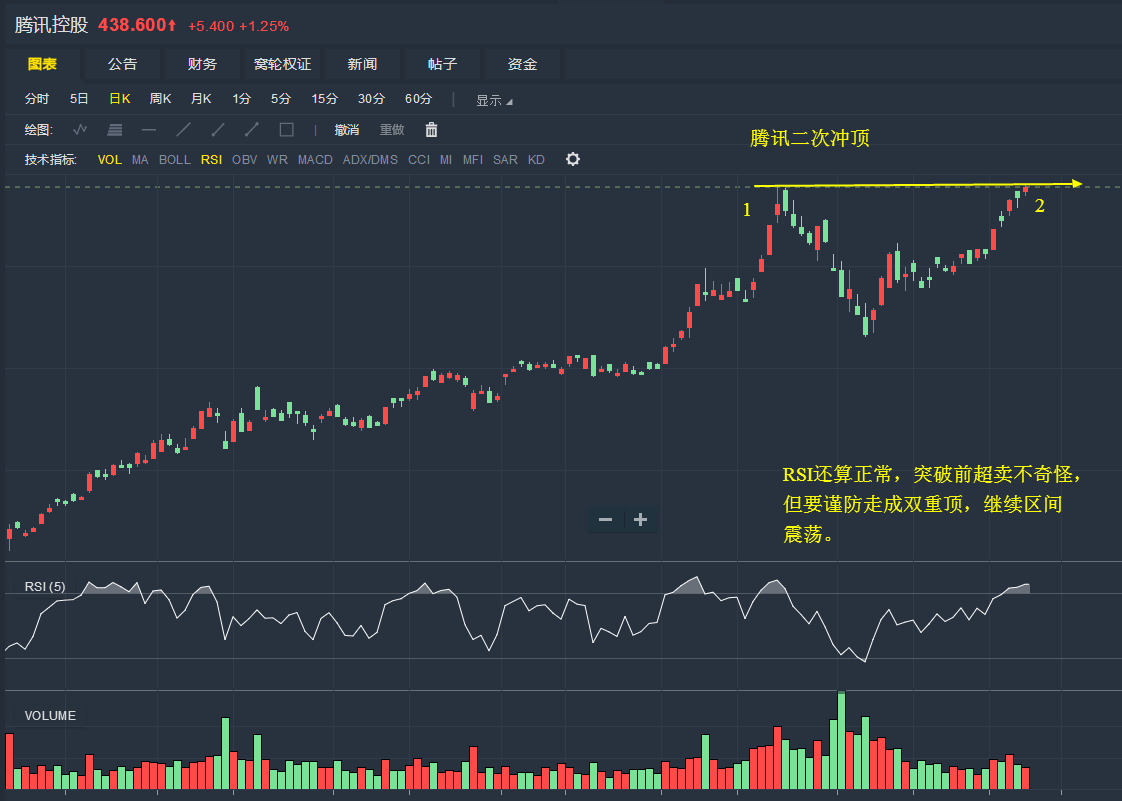Image resolution: width=1122 pixels, height=801 pixels.
Task: Select the ray line with start dot
Action: [x=218, y=130]
